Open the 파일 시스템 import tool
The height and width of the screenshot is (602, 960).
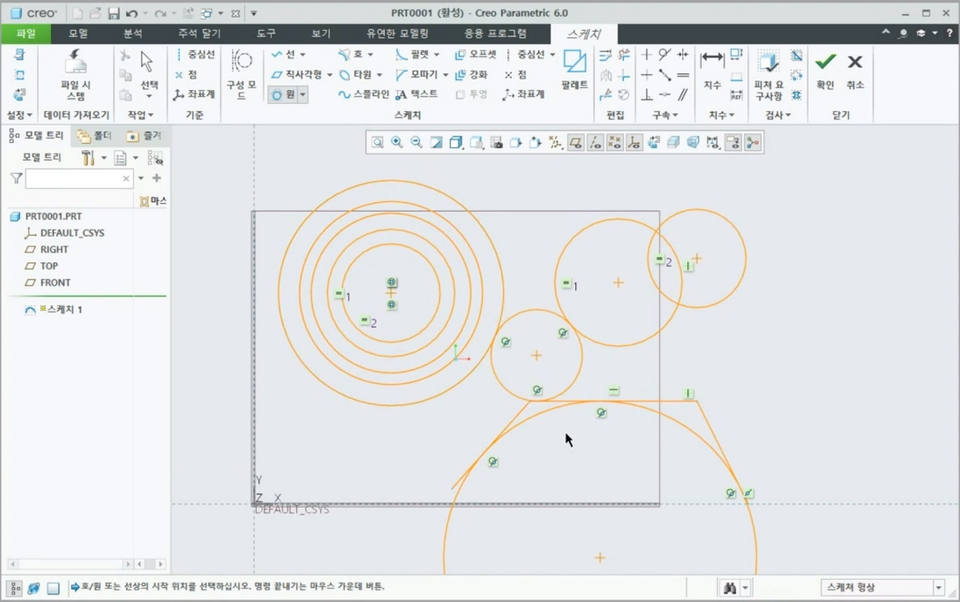pos(76,75)
